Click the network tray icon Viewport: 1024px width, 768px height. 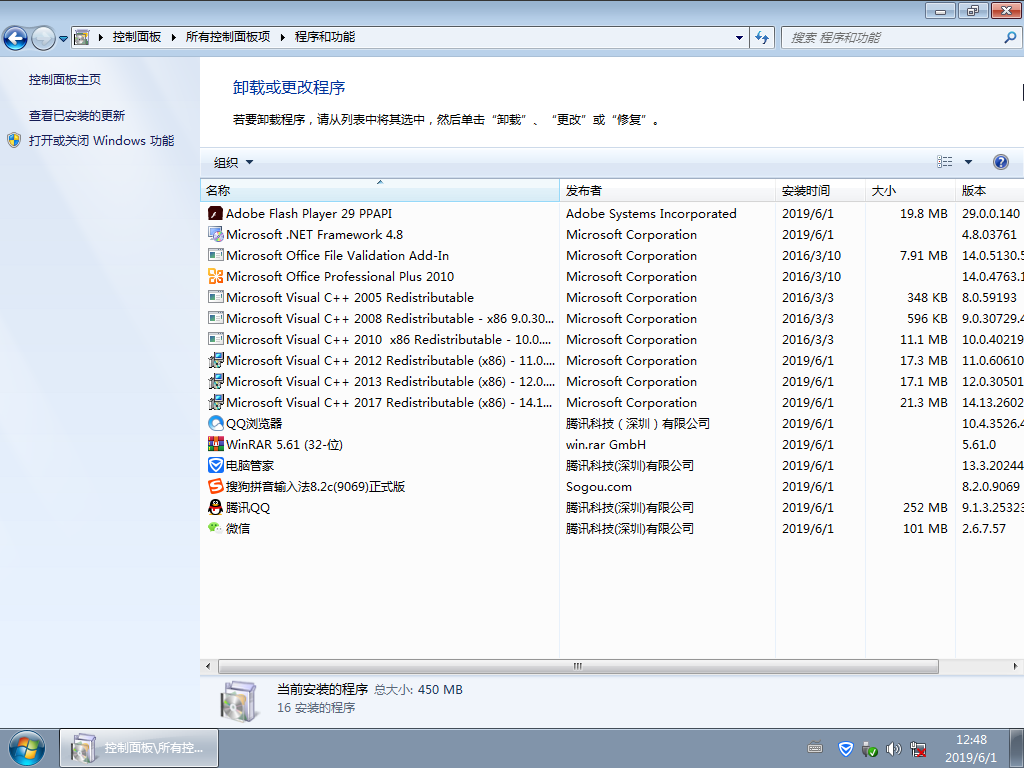coord(918,749)
